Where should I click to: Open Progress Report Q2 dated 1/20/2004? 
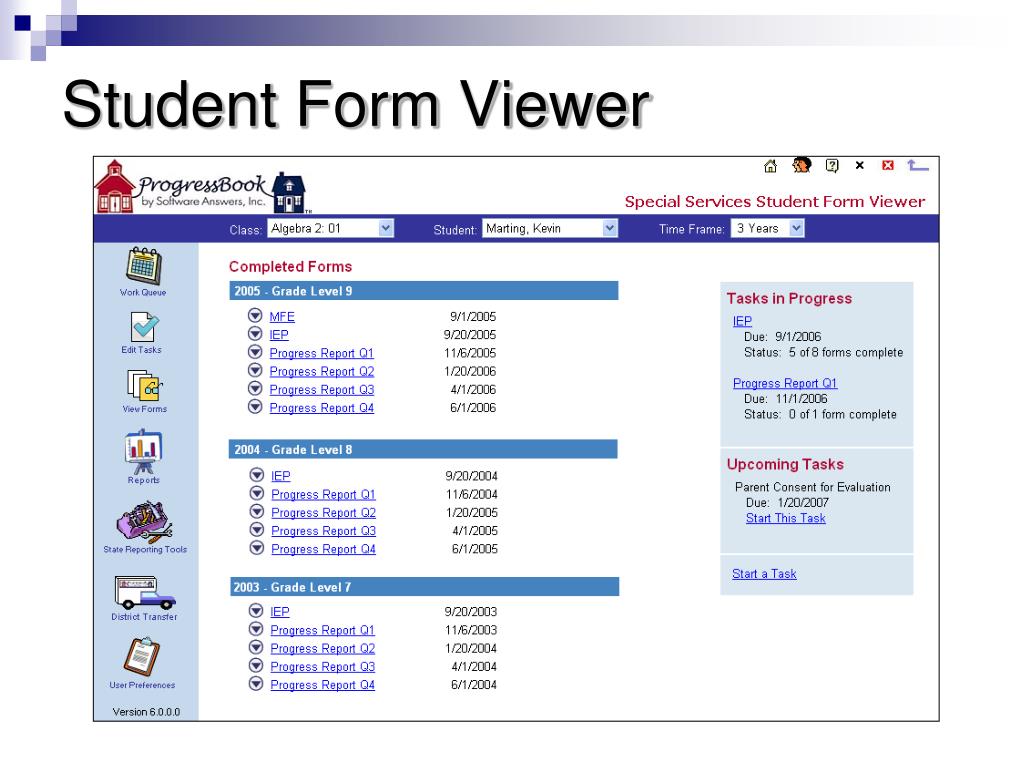pyautogui.click(x=323, y=648)
